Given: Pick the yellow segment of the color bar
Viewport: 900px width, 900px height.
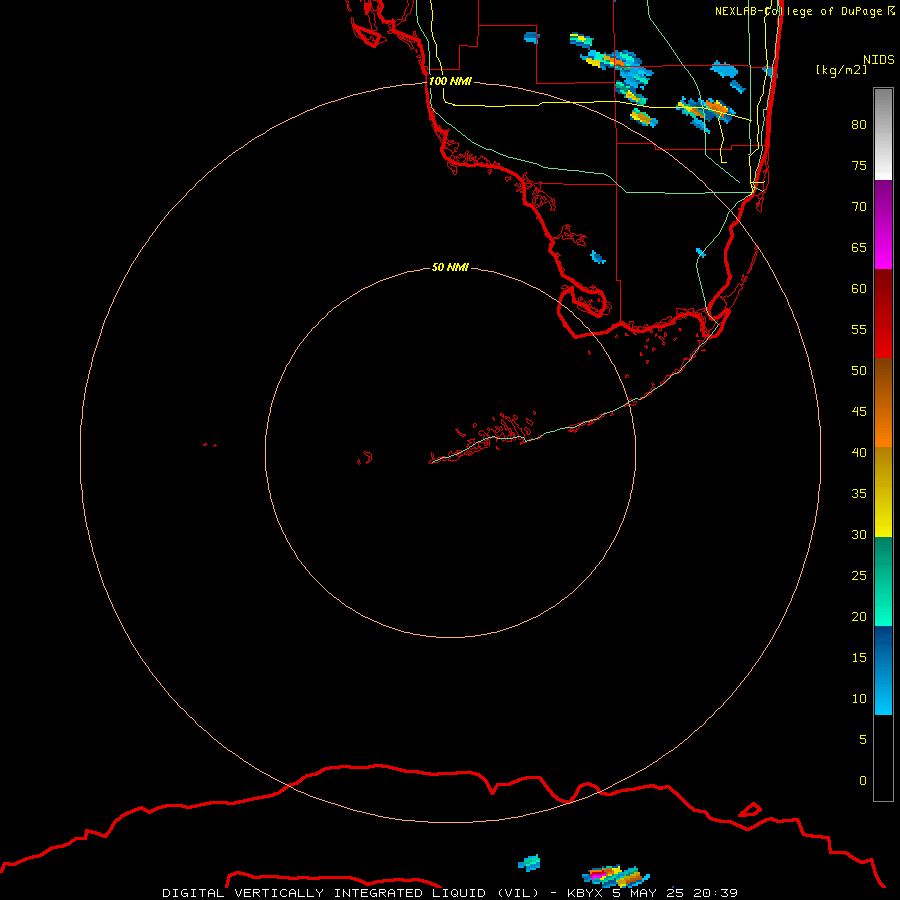Looking at the screenshot, I should (883, 492).
